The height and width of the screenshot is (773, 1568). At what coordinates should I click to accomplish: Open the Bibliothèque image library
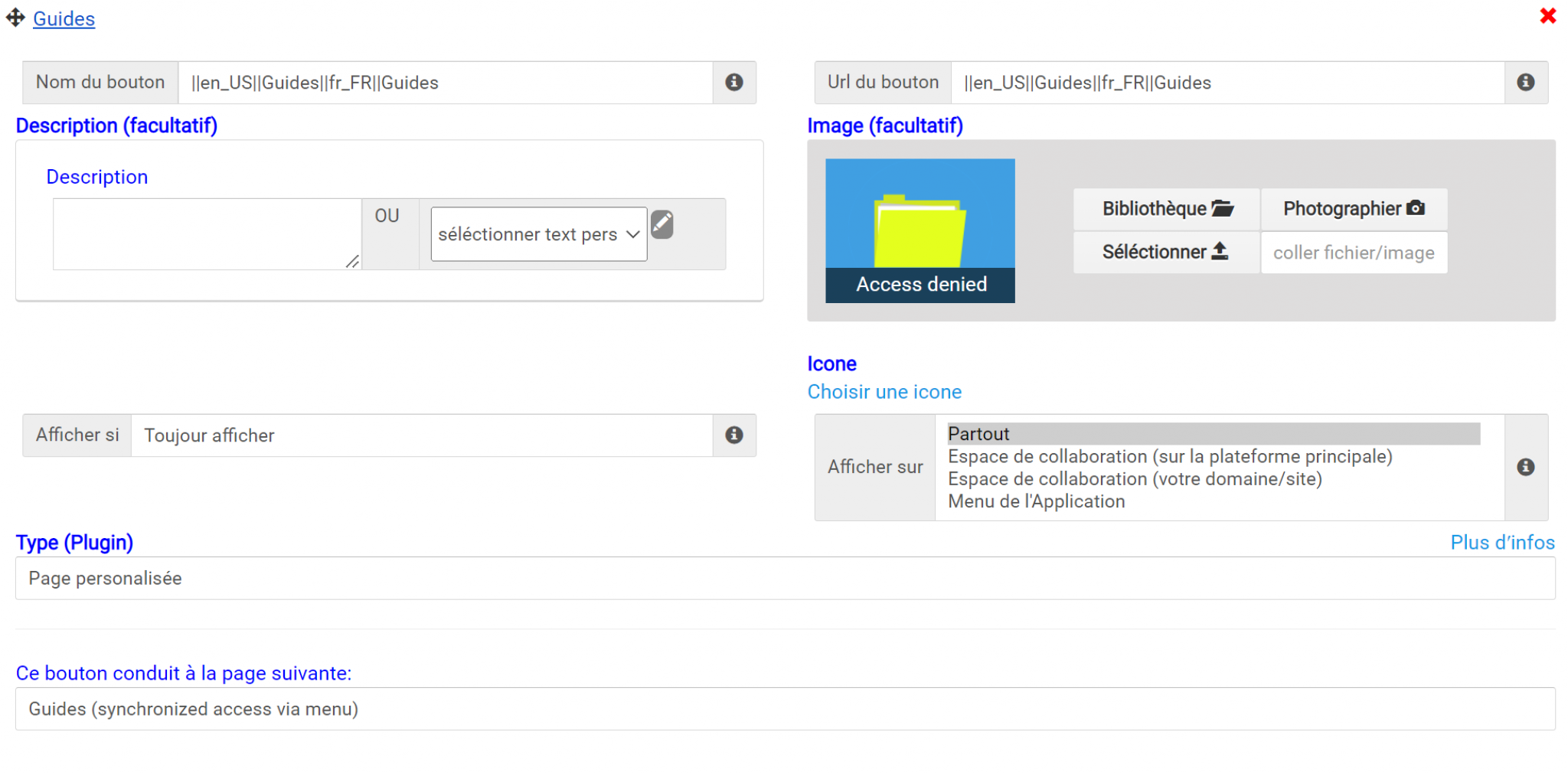[1167, 208]
